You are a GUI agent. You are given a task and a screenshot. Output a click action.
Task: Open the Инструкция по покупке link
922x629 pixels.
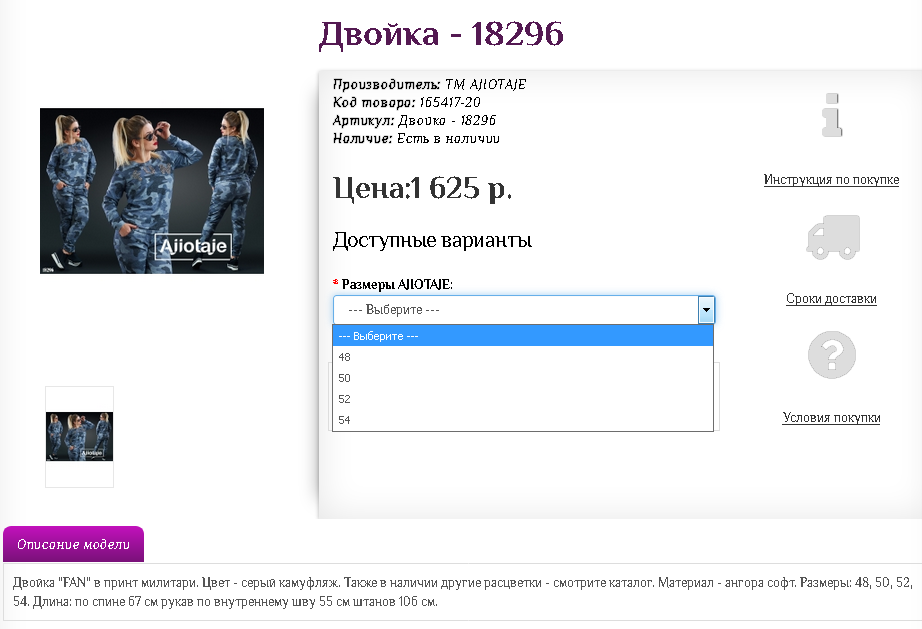point(831,180)
